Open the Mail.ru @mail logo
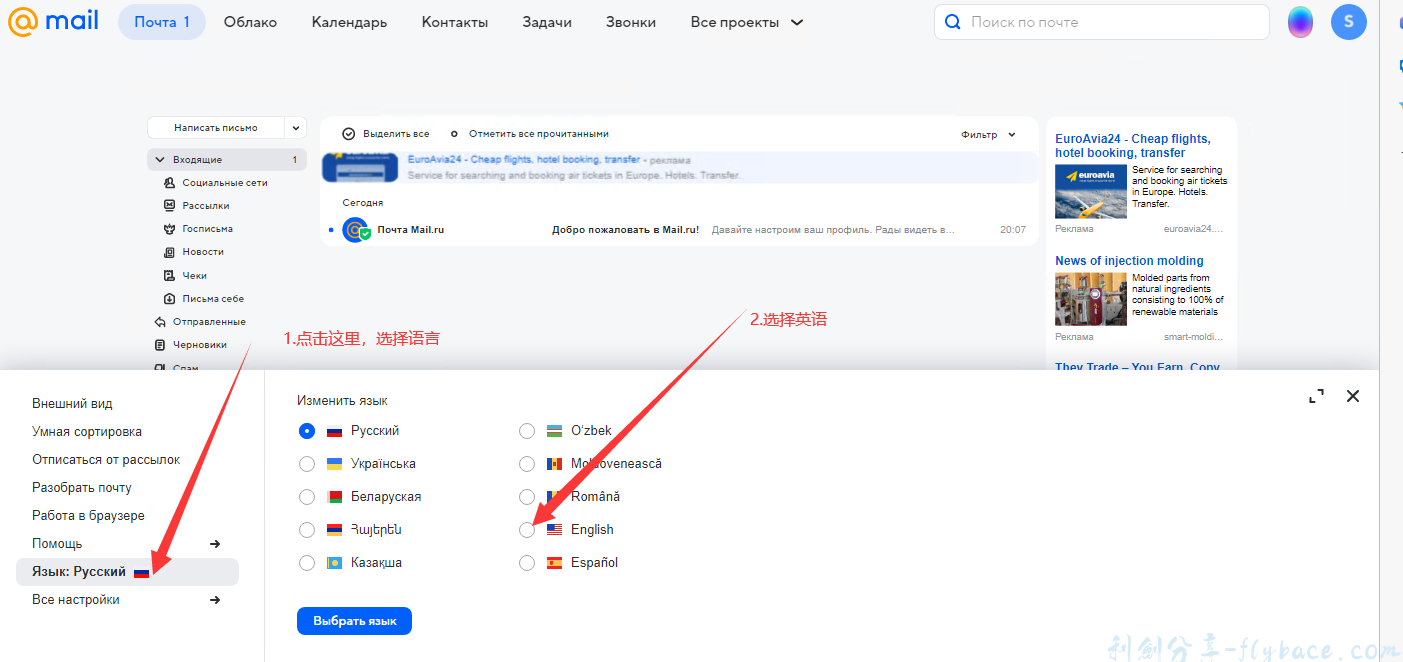This screenshot has width=1403, height=662. pos(53,21)
